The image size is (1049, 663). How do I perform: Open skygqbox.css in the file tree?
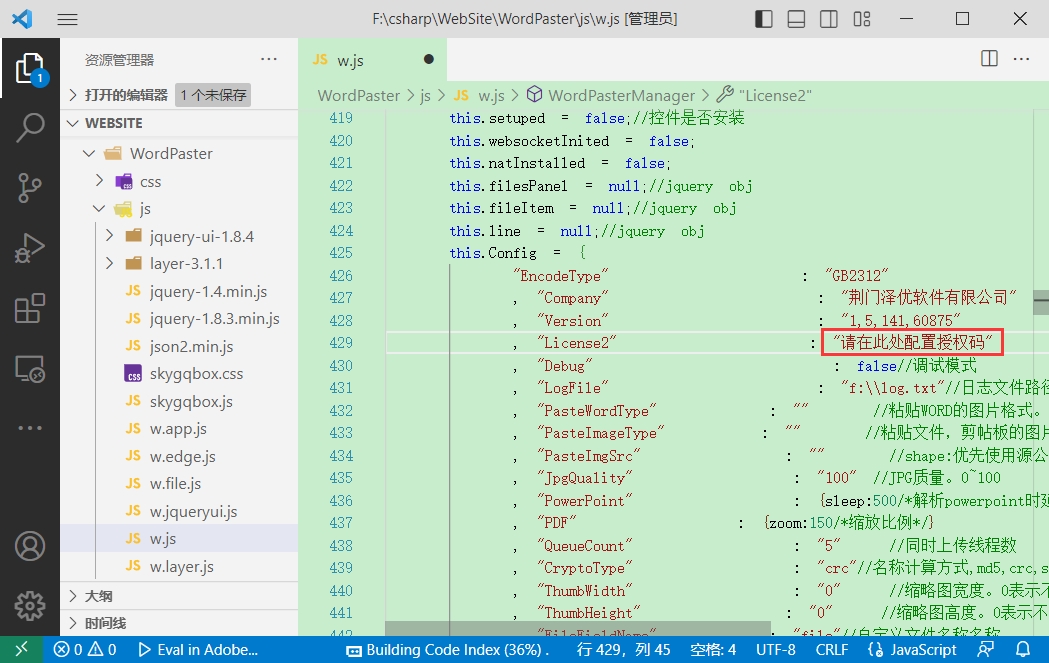point(196,374)
